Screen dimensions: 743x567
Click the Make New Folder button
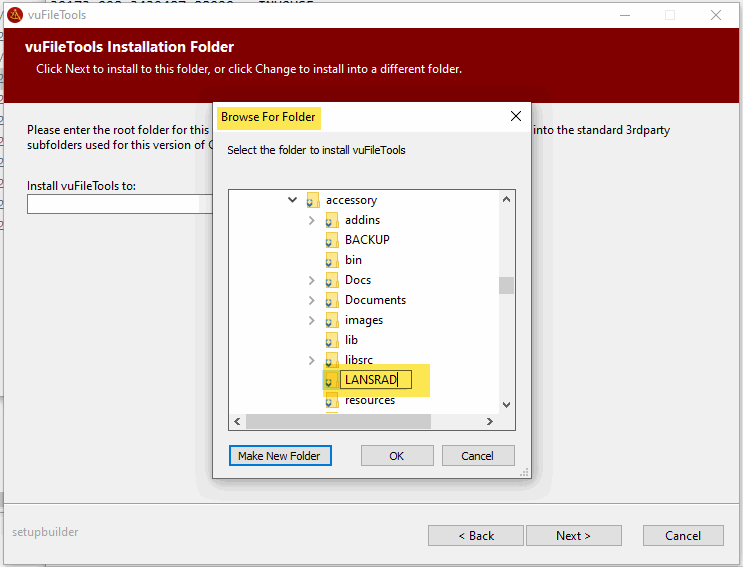279,456
